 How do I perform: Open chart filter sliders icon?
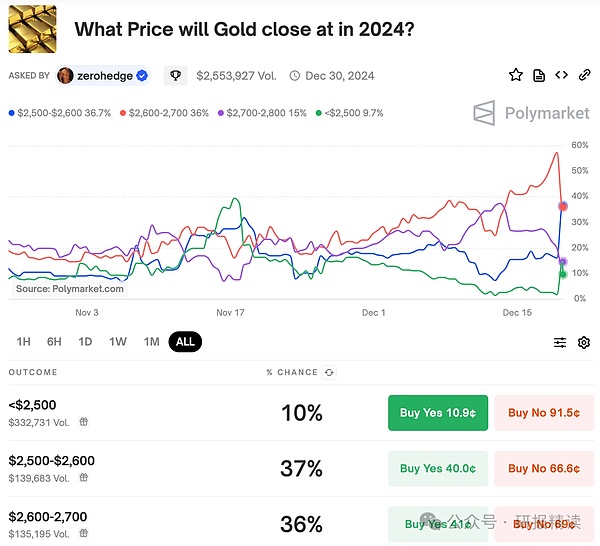tap(560, 342)
